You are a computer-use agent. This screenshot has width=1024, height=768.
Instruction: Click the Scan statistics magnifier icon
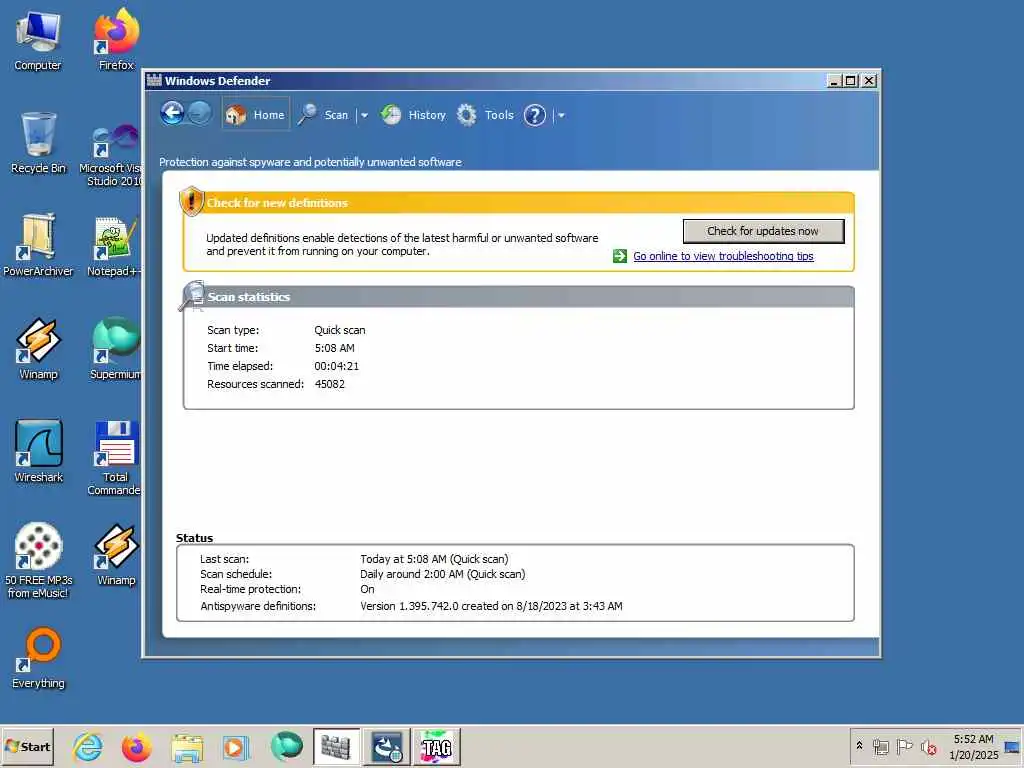point(192,295)
